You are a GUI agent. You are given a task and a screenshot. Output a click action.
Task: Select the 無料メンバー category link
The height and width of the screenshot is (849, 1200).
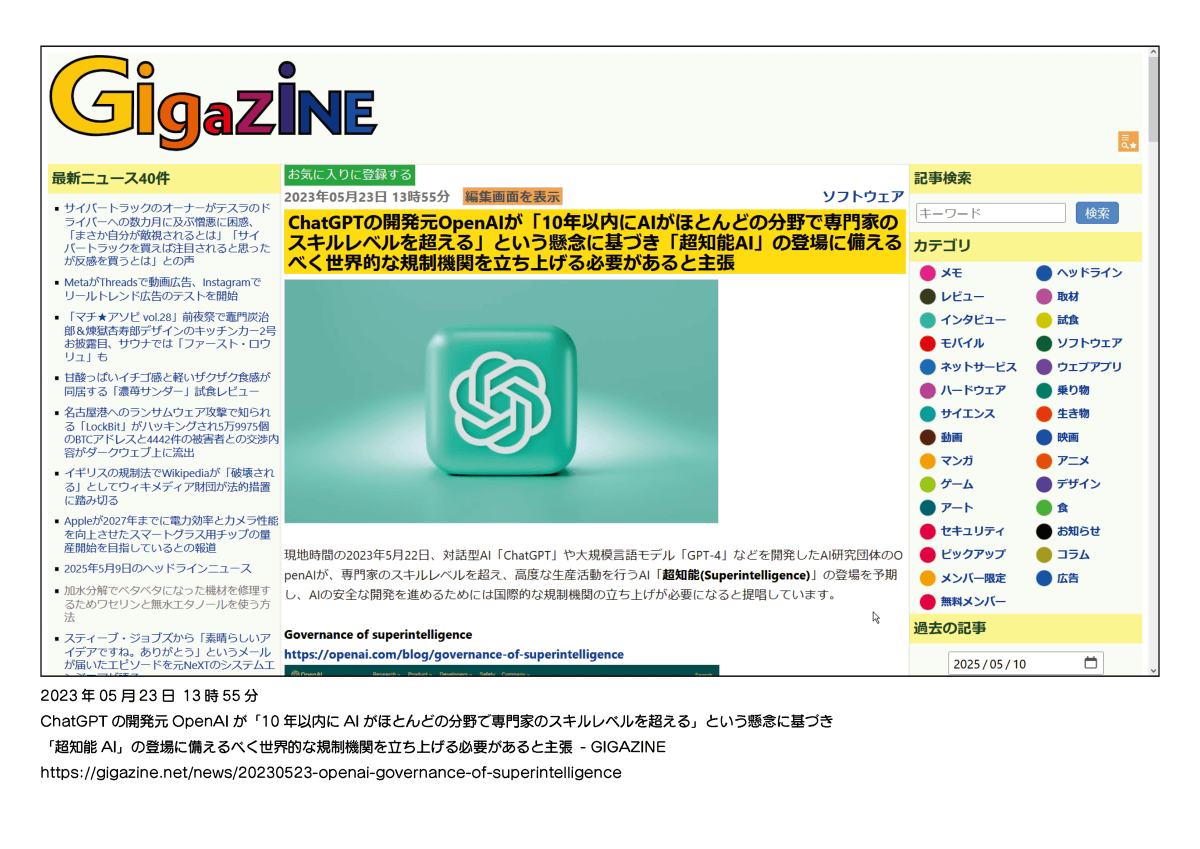pos(973,602)
